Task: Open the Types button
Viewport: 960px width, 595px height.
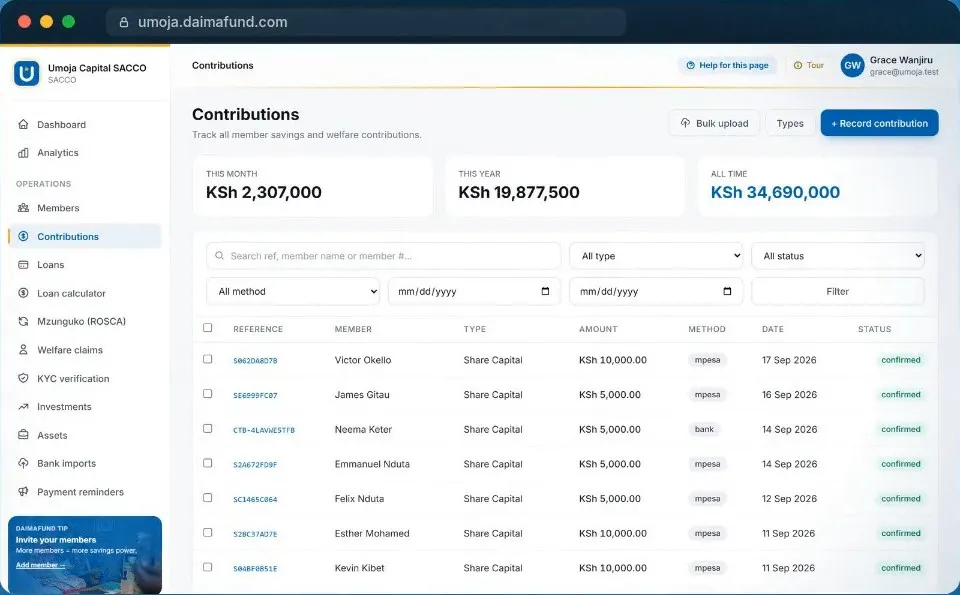Action: 790,123
